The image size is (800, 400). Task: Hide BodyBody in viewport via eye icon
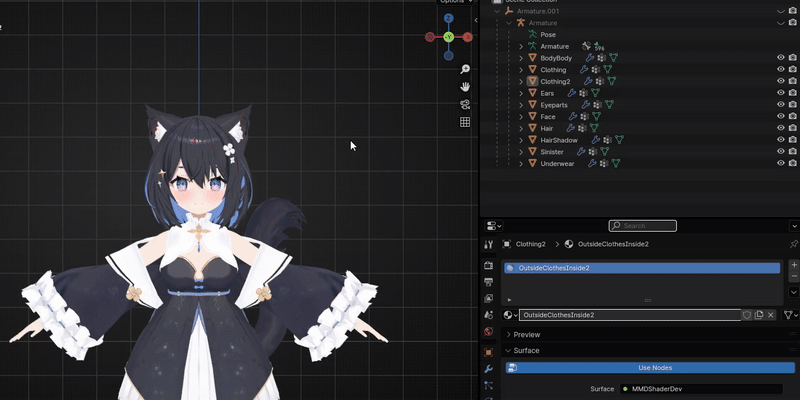781,58
